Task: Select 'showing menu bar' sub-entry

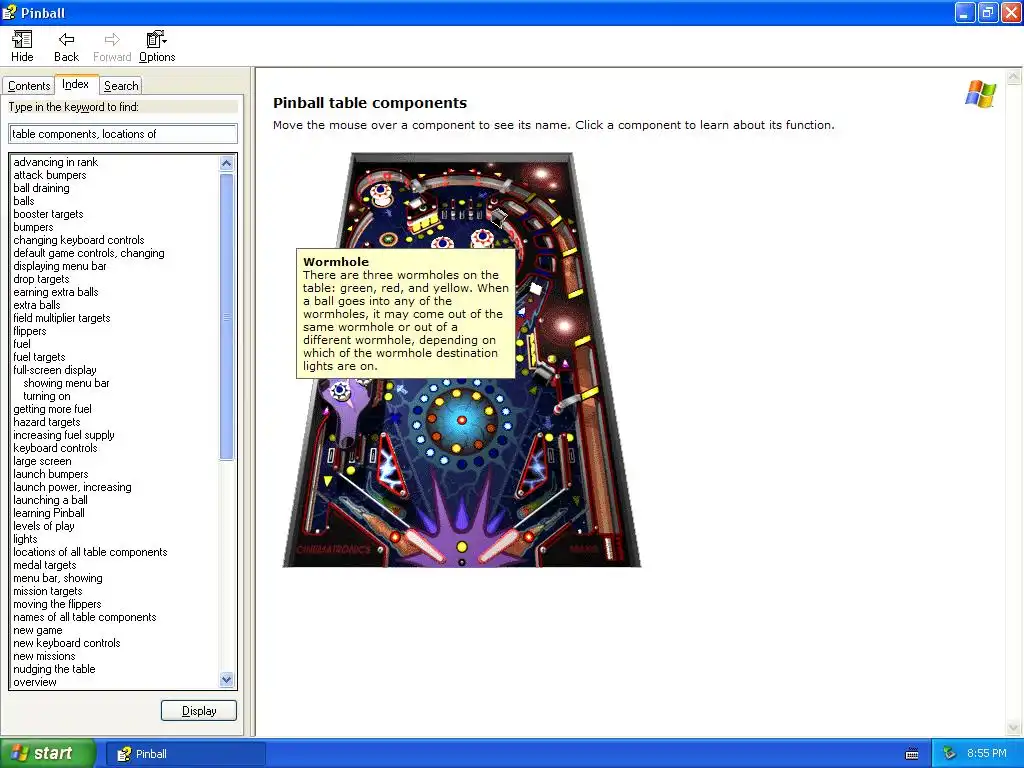Action: 66,383
